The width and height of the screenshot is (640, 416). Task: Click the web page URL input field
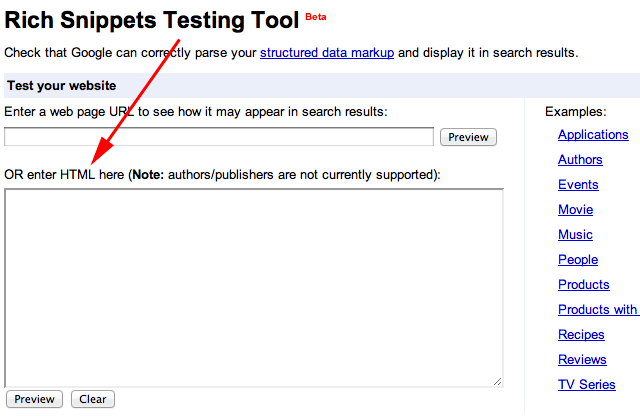[219, 136]
